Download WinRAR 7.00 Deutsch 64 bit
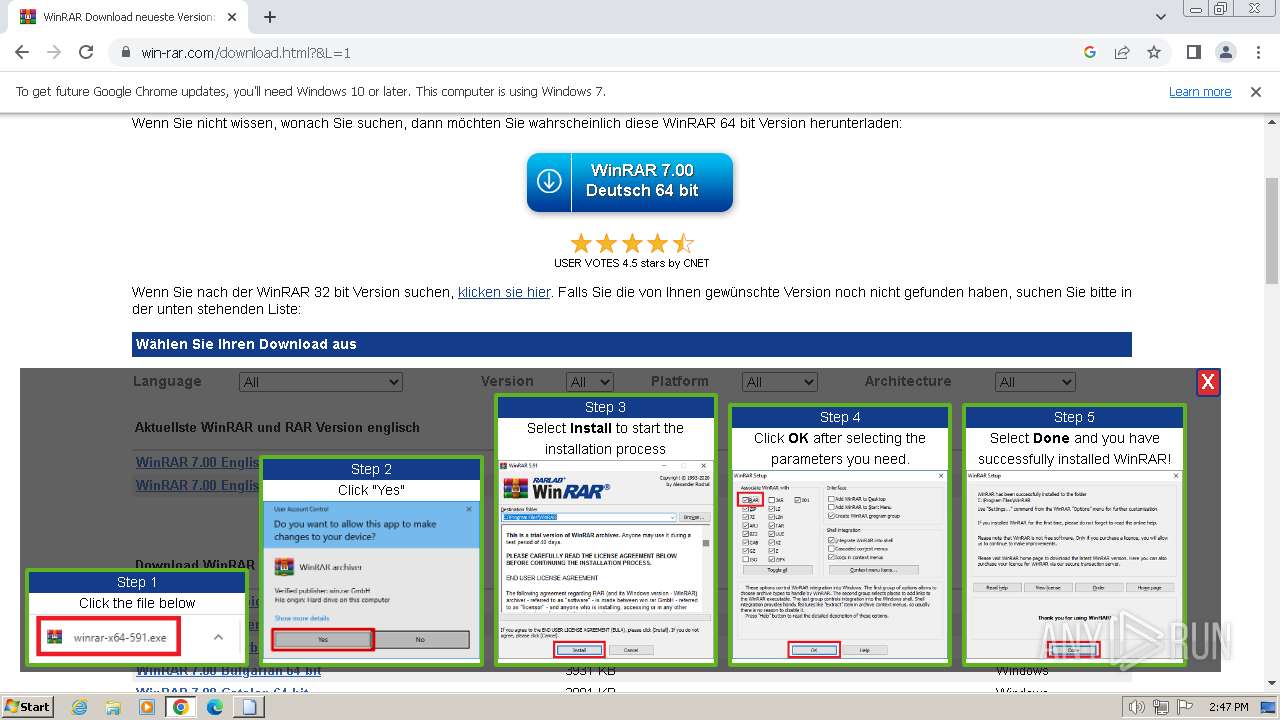Screen dimensions: 1280x720 630,181
